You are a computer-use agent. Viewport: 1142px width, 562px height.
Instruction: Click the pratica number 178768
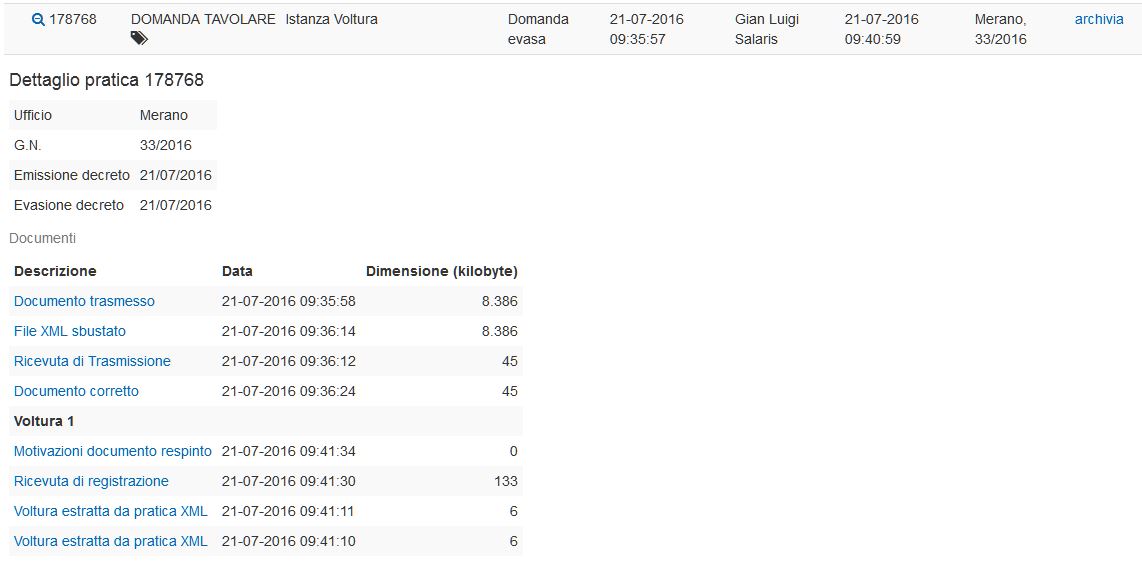pyautogui.click(x=73, y=19)
